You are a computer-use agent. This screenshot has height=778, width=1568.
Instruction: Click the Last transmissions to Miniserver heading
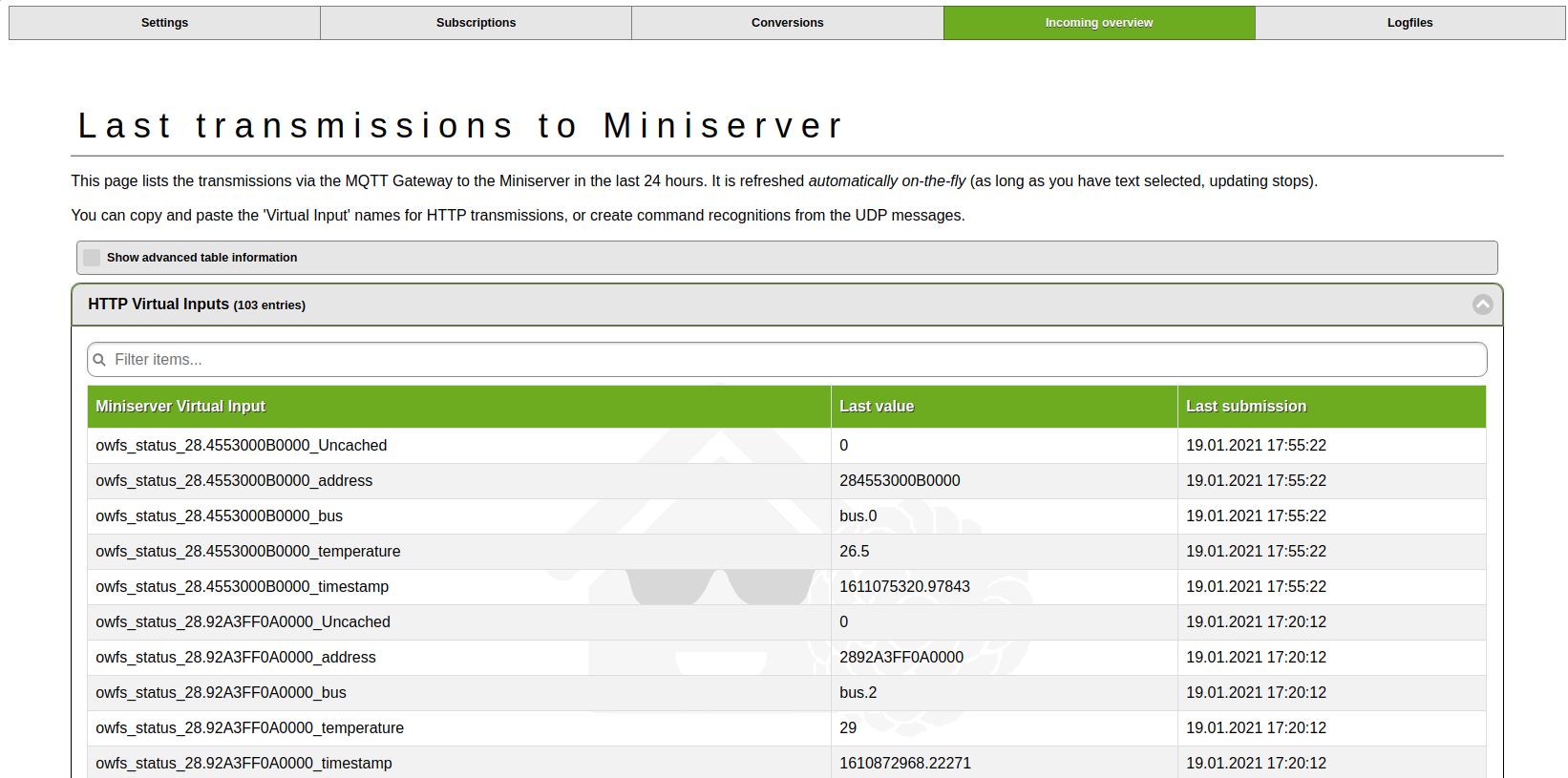click(460, 126)
